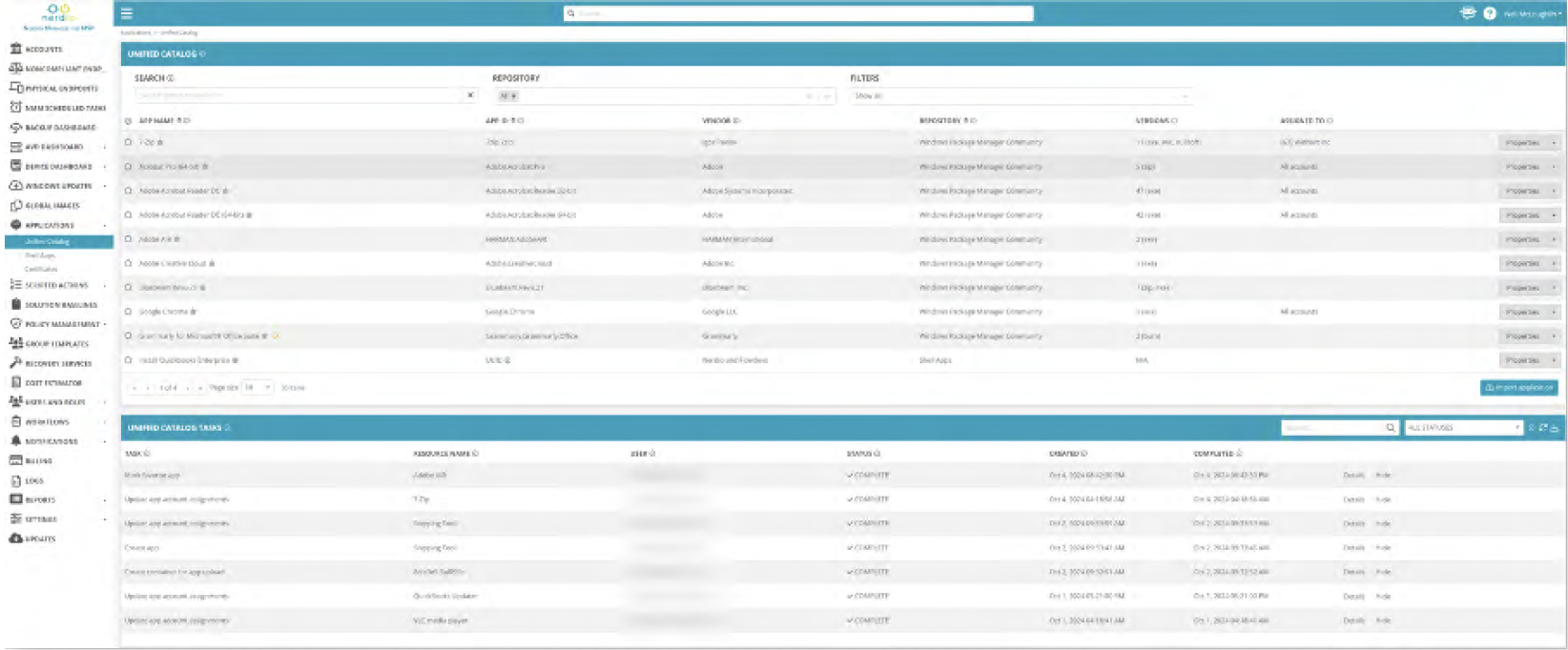Open MSIX Scheduled Tasks in the sidebar
Image resolution: width=1568 pixels, height=650 pixels.
58,108
